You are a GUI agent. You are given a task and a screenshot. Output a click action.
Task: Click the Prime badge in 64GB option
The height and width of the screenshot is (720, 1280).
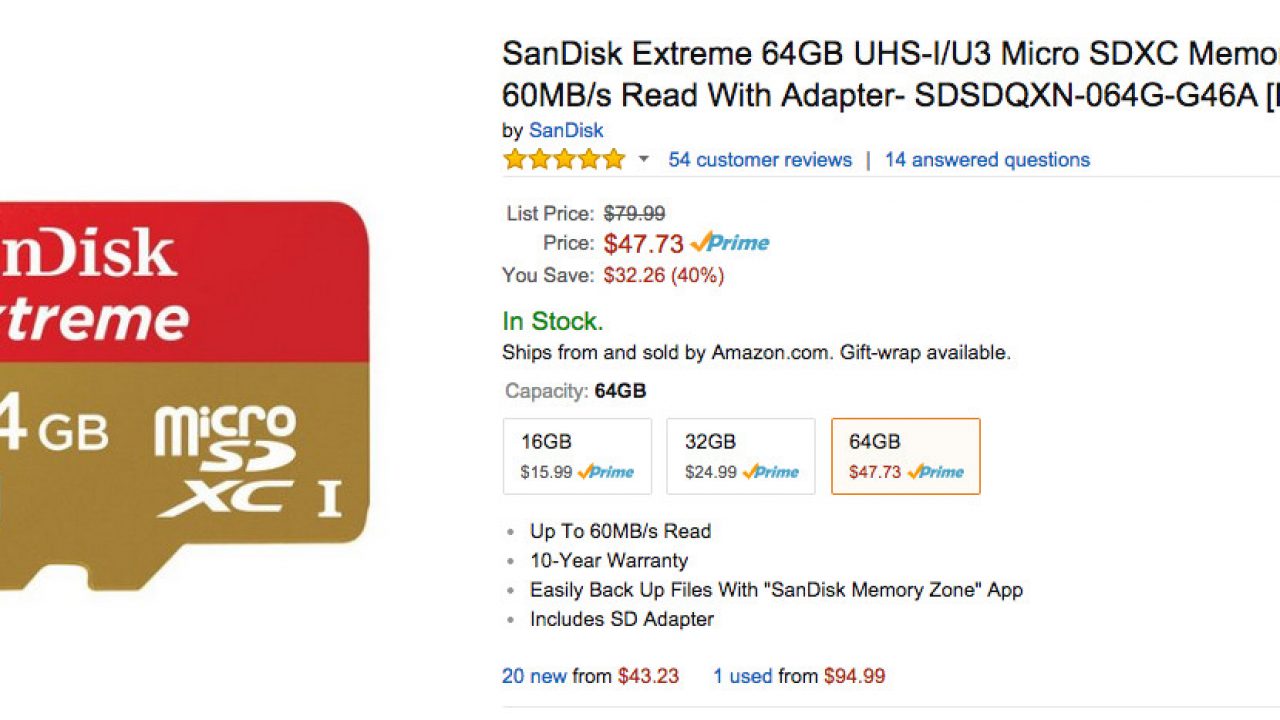[x=936, y=472]
